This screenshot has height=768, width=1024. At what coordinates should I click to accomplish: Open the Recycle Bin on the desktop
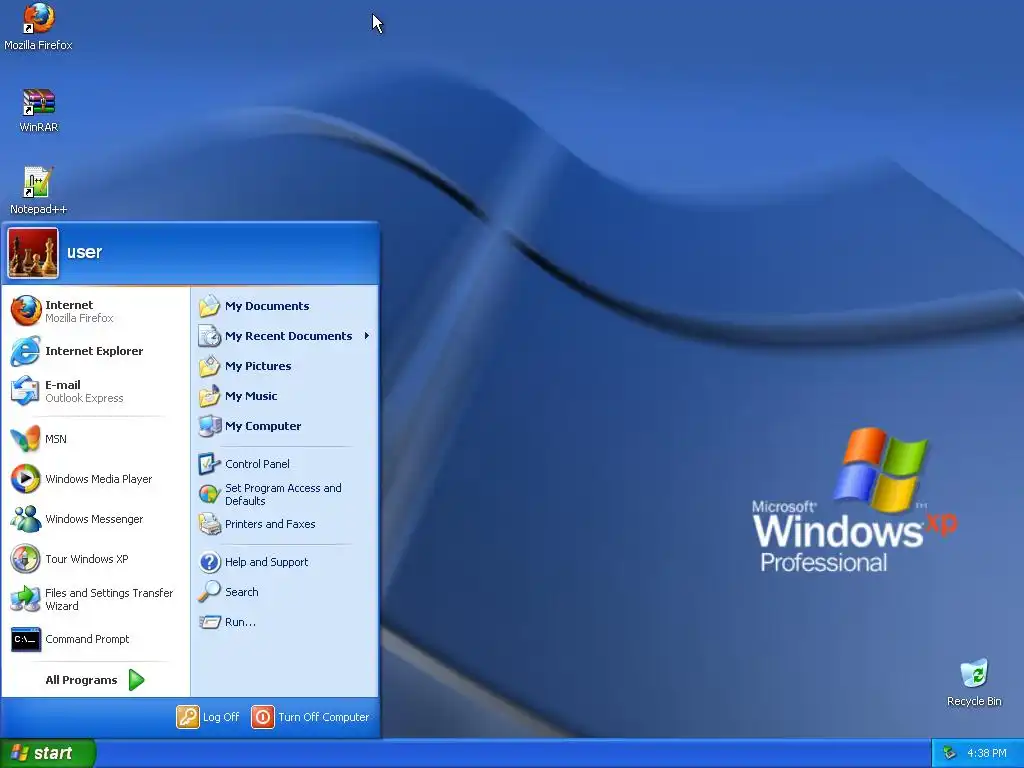point(974,683)
